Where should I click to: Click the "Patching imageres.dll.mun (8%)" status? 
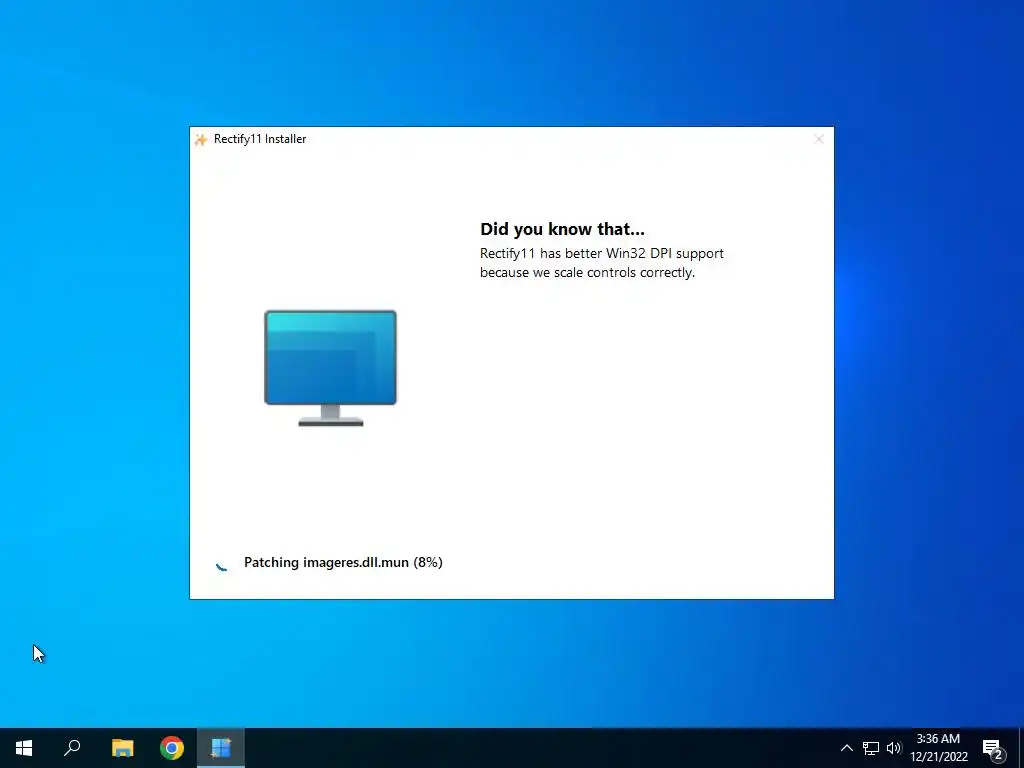tap(343, 562)
